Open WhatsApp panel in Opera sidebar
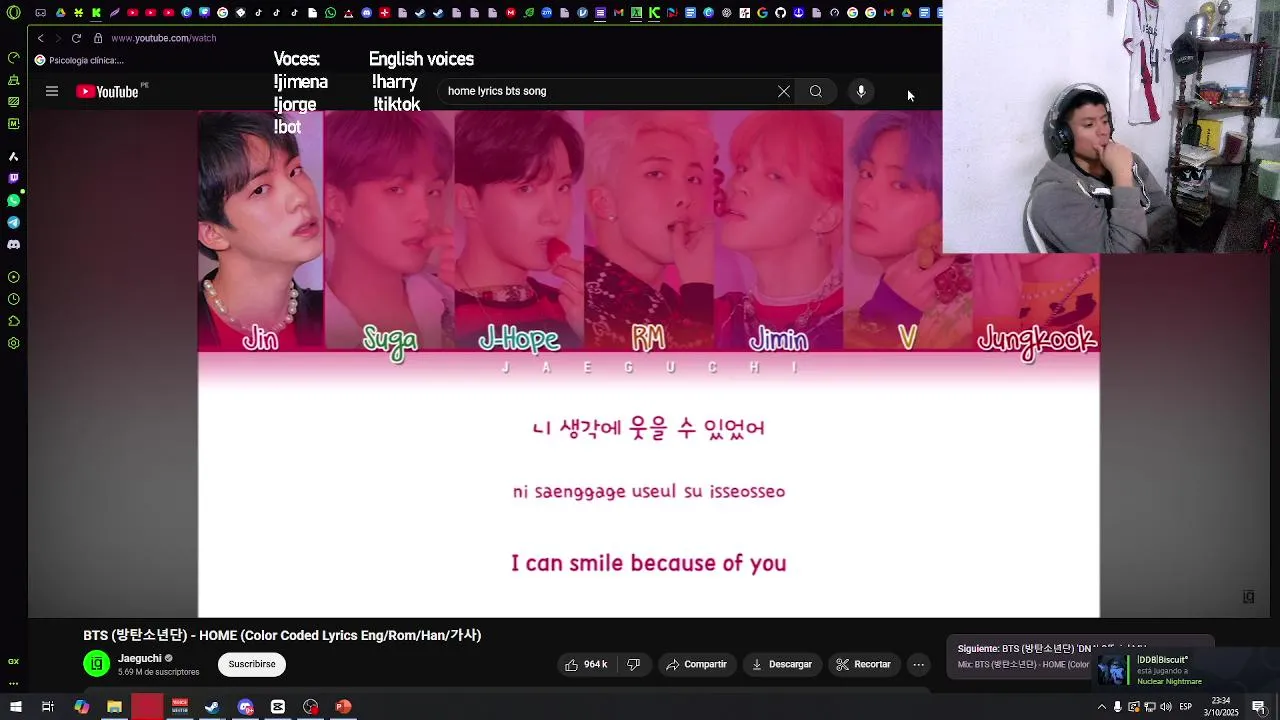The height and width of the screenshot is (720, 1280). click(14, 200)
